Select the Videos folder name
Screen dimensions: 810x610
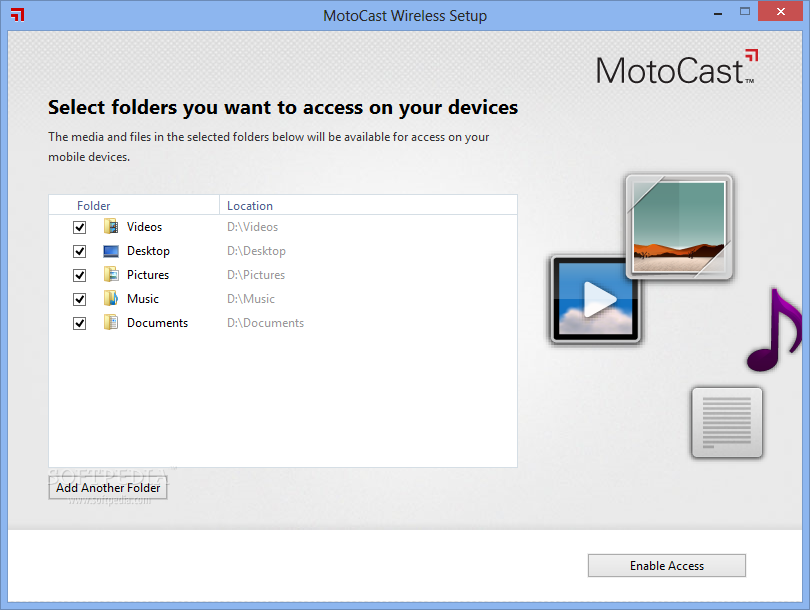[144, 227]
